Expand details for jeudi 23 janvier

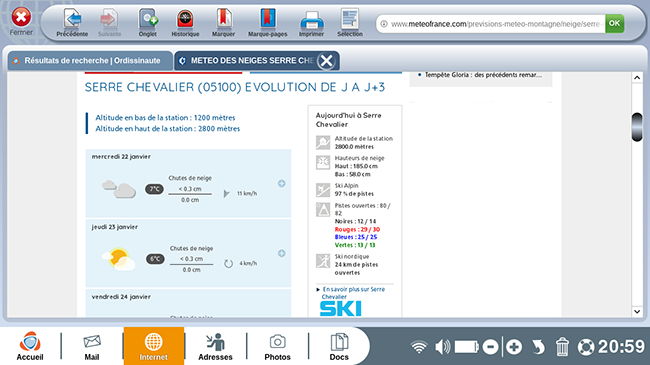(281, 253)
